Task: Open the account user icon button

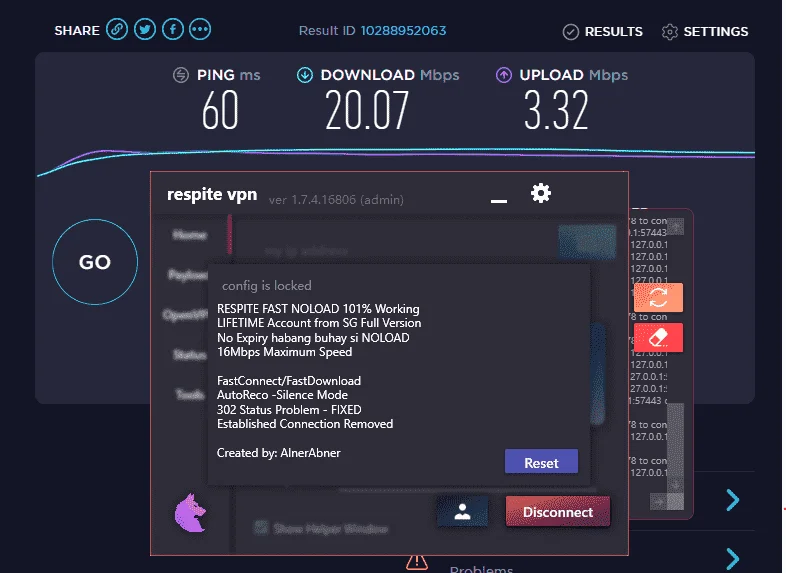Action: tap(462, 512)
